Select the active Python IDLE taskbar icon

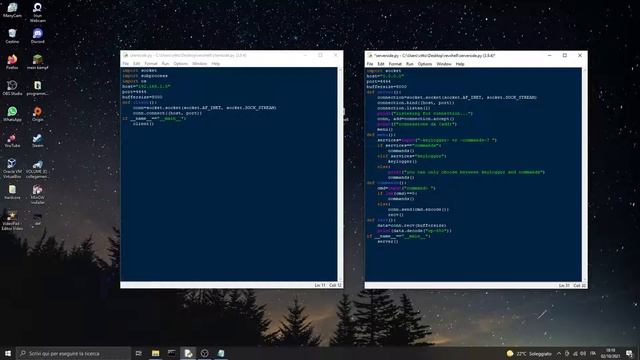[188, 353]
